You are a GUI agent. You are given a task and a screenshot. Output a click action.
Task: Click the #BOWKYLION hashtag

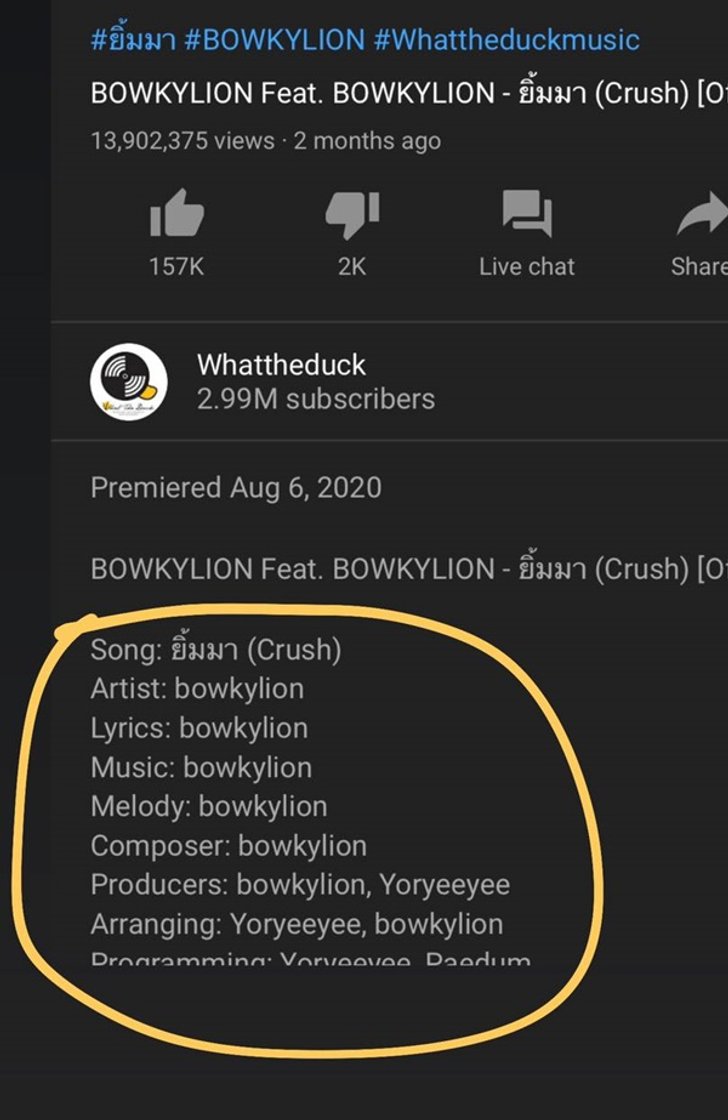click(274, 39)
